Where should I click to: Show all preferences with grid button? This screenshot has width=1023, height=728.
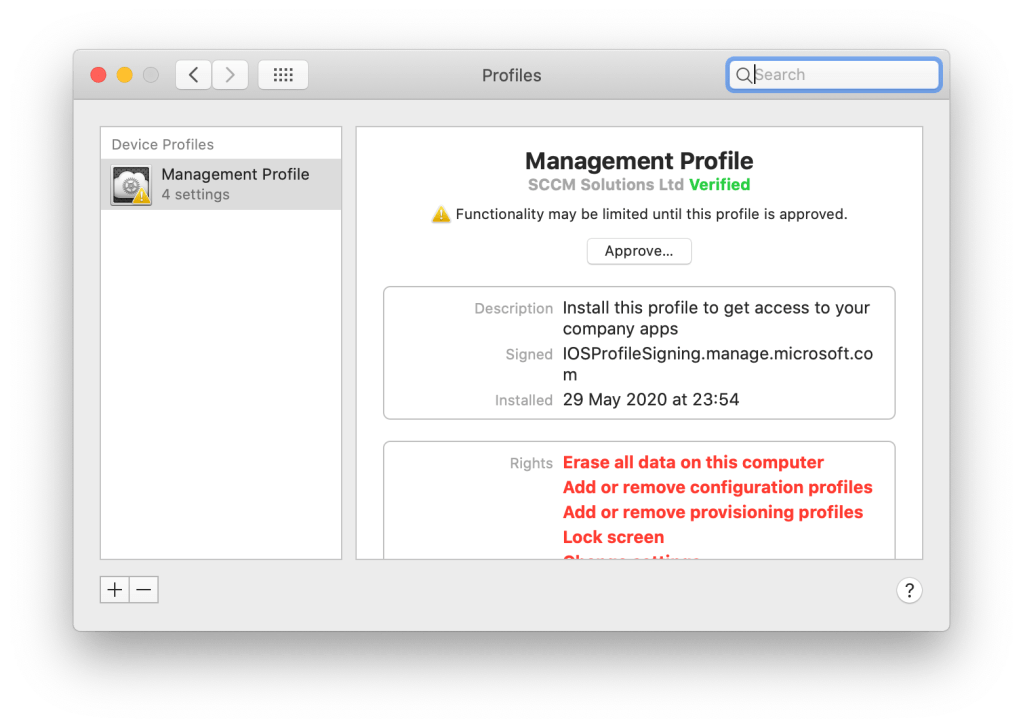[283, 75]
